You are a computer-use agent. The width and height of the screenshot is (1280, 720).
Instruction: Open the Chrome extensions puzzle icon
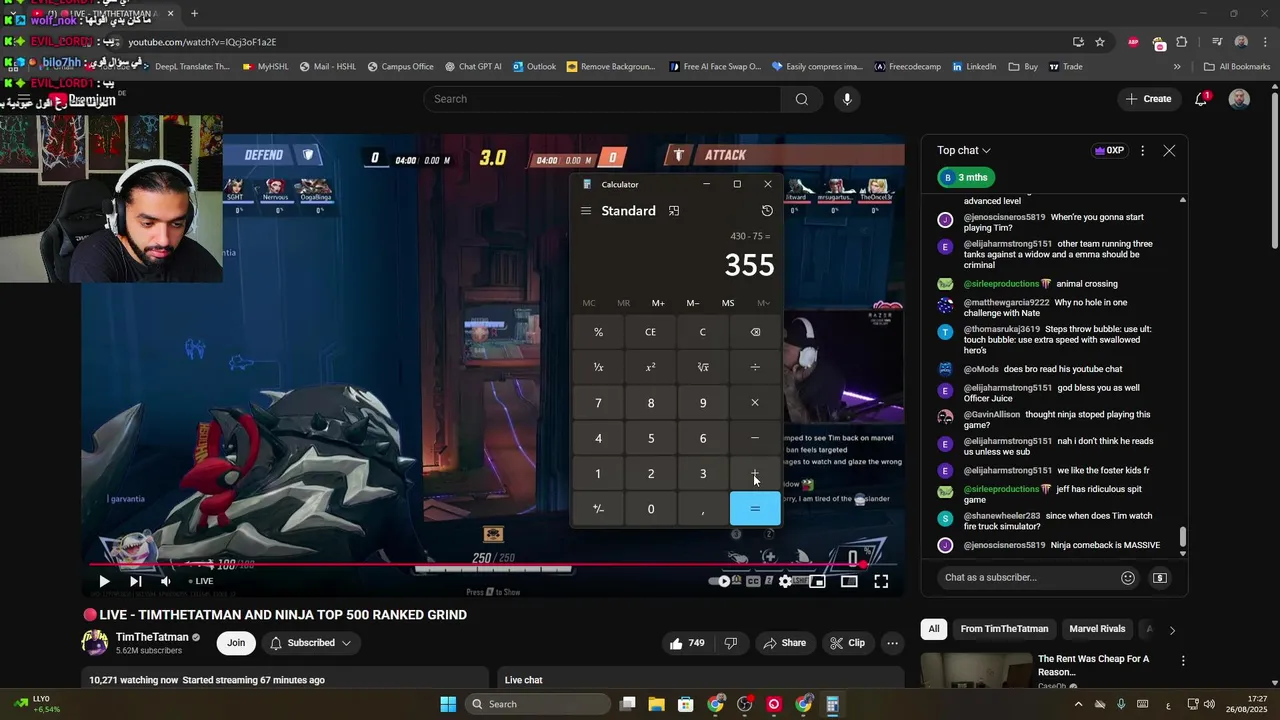pyautogui.click(x=1182, y=42)
